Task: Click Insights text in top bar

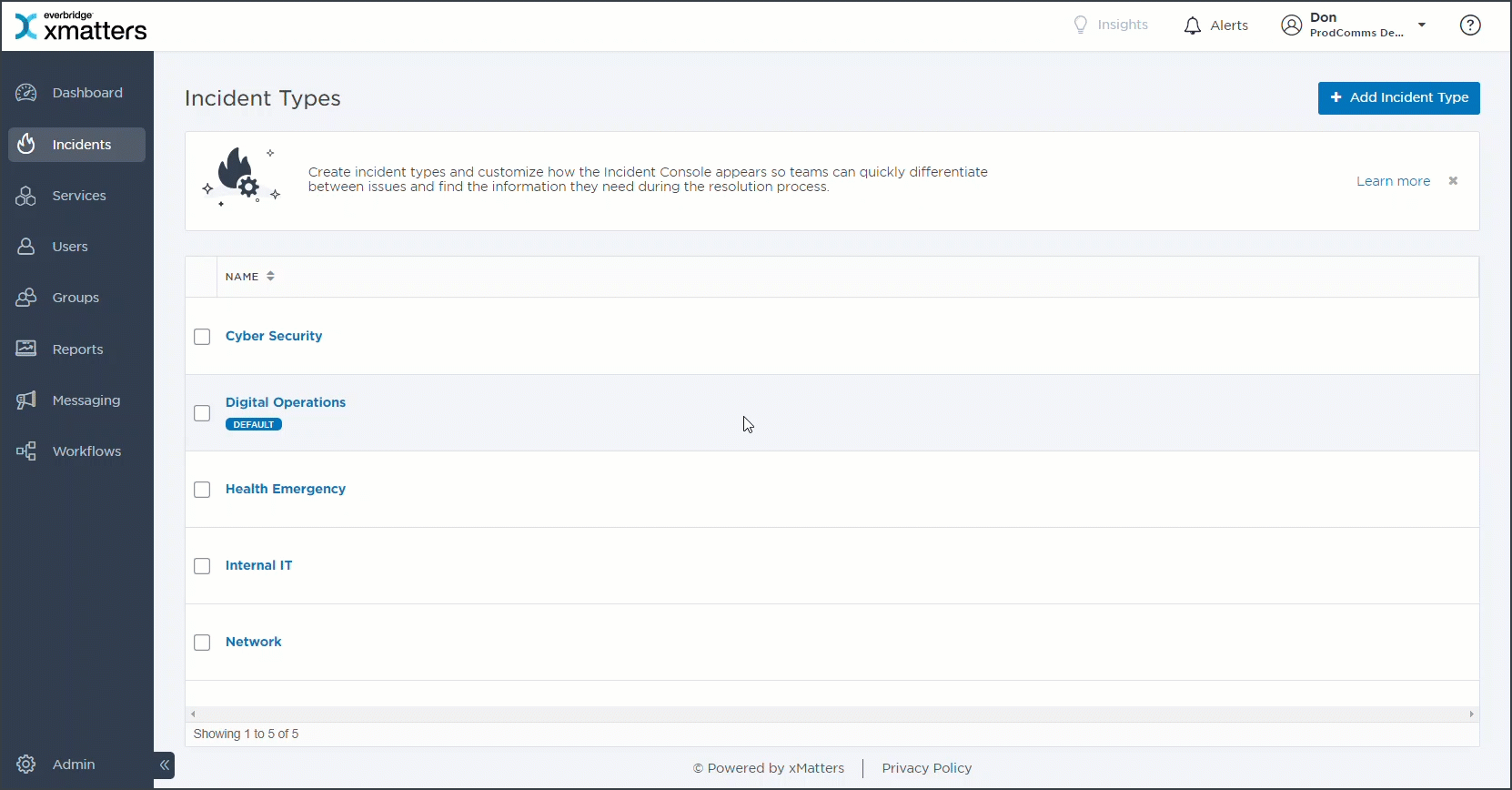Action: click(1123, 25)
